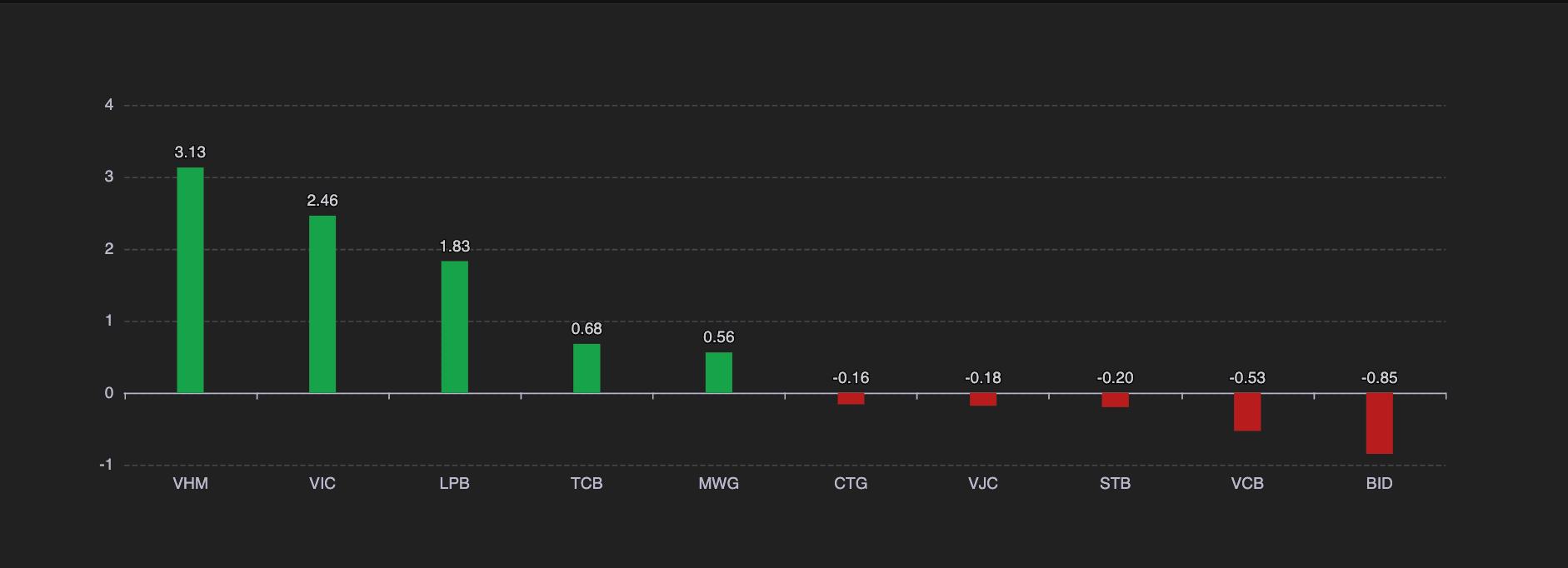Select the 1.83 value label
The image size is (1568, 568).
(455, 247)
